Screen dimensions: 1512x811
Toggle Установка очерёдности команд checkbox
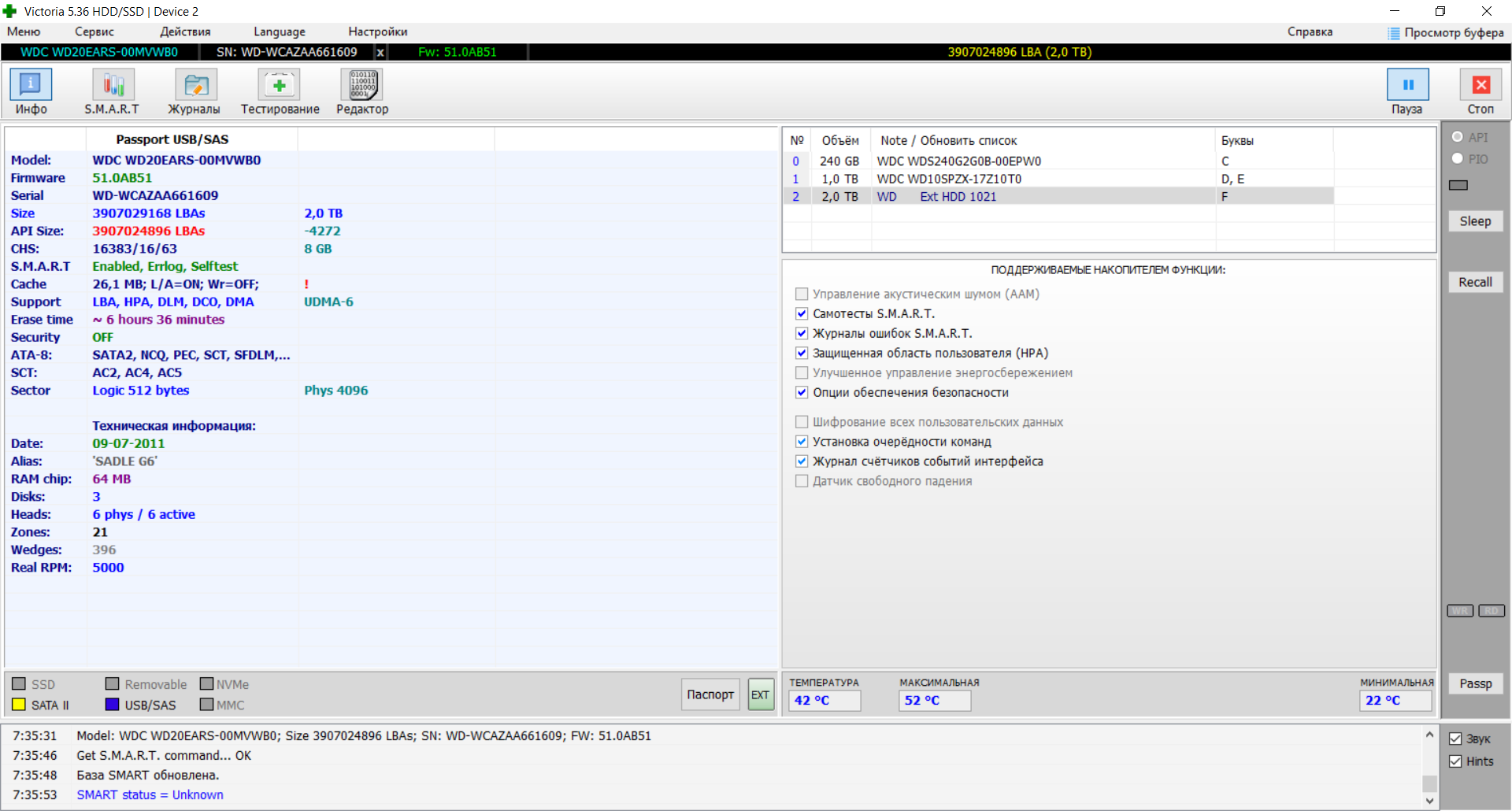pos(802,442)
